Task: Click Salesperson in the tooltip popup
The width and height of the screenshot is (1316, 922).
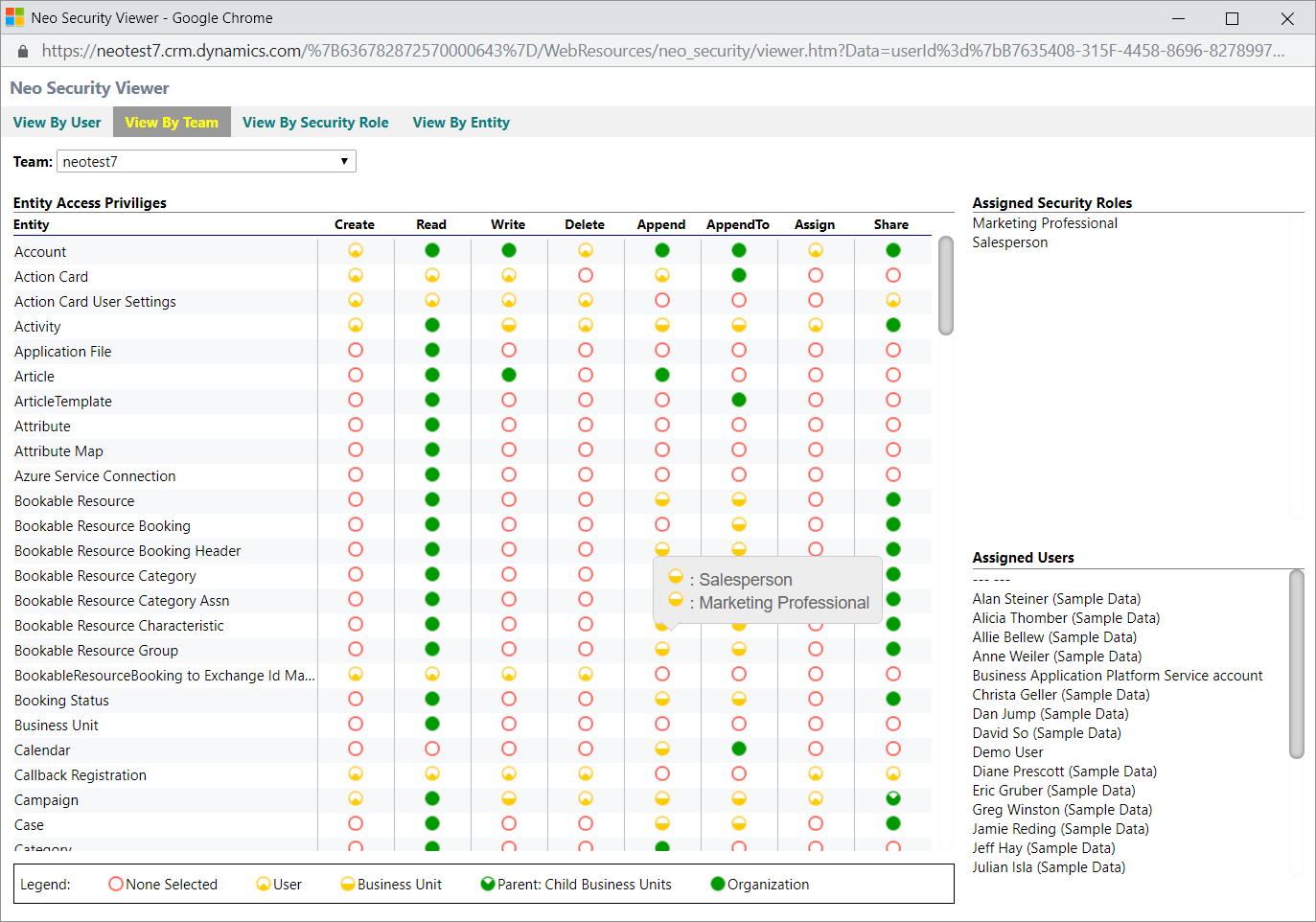Action: point(746,579)
